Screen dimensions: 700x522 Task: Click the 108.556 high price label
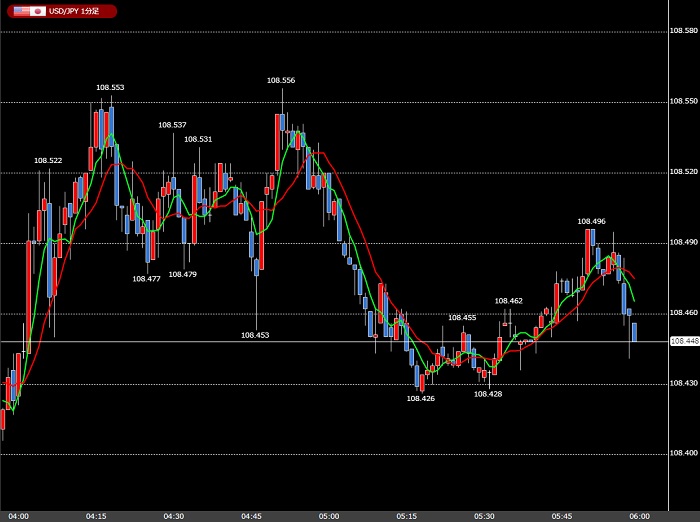281,80
